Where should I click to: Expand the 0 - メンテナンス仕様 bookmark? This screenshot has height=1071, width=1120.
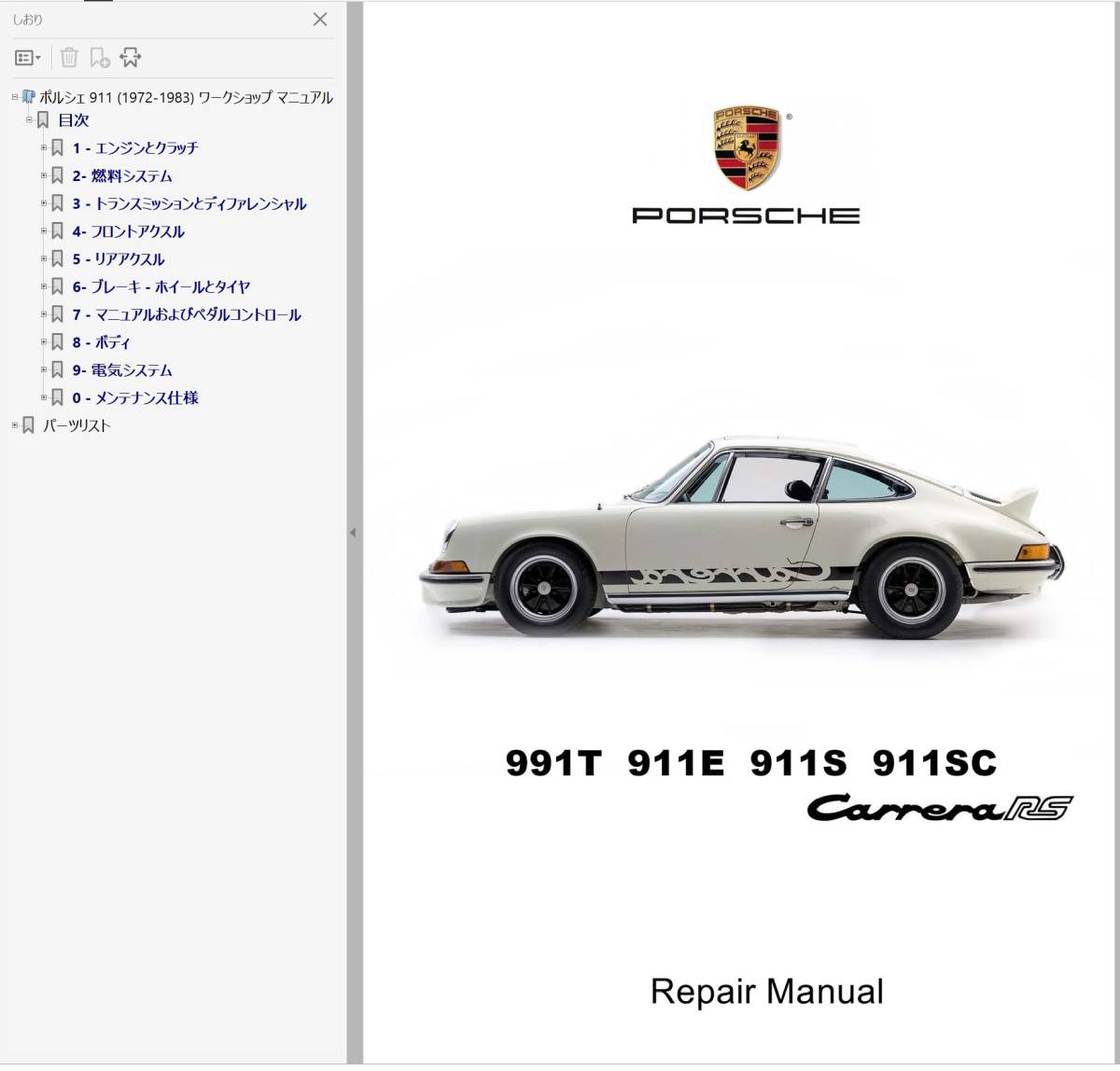(44, 397)
